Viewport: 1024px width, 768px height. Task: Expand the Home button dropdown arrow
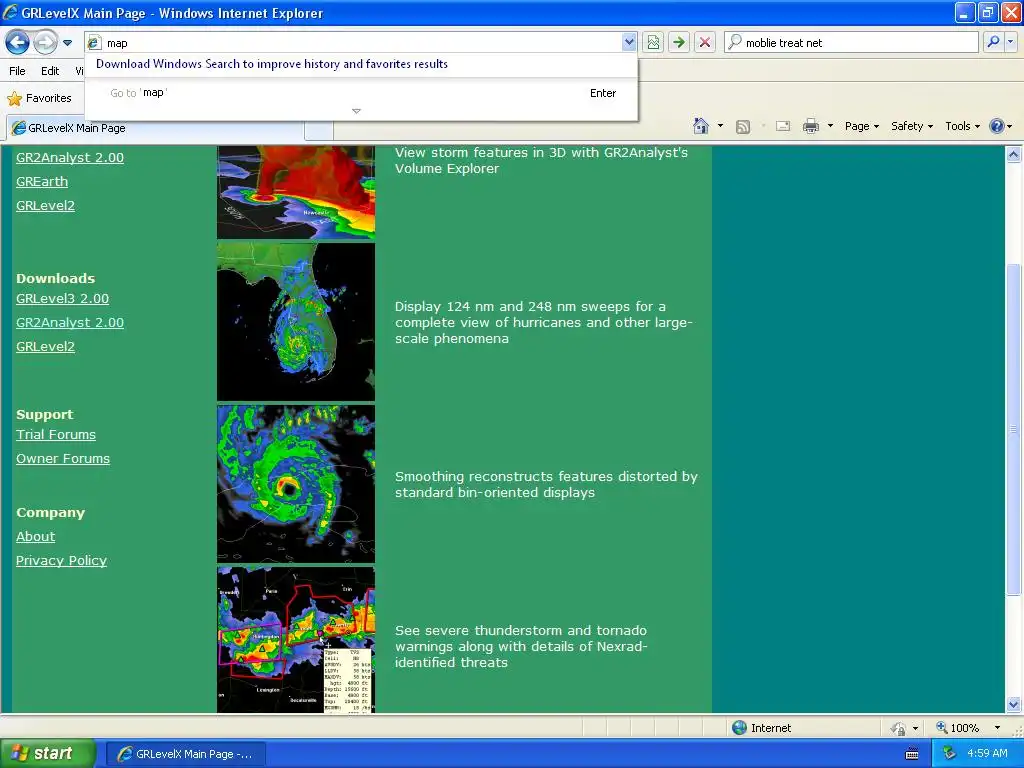click(x=720, y=126)
